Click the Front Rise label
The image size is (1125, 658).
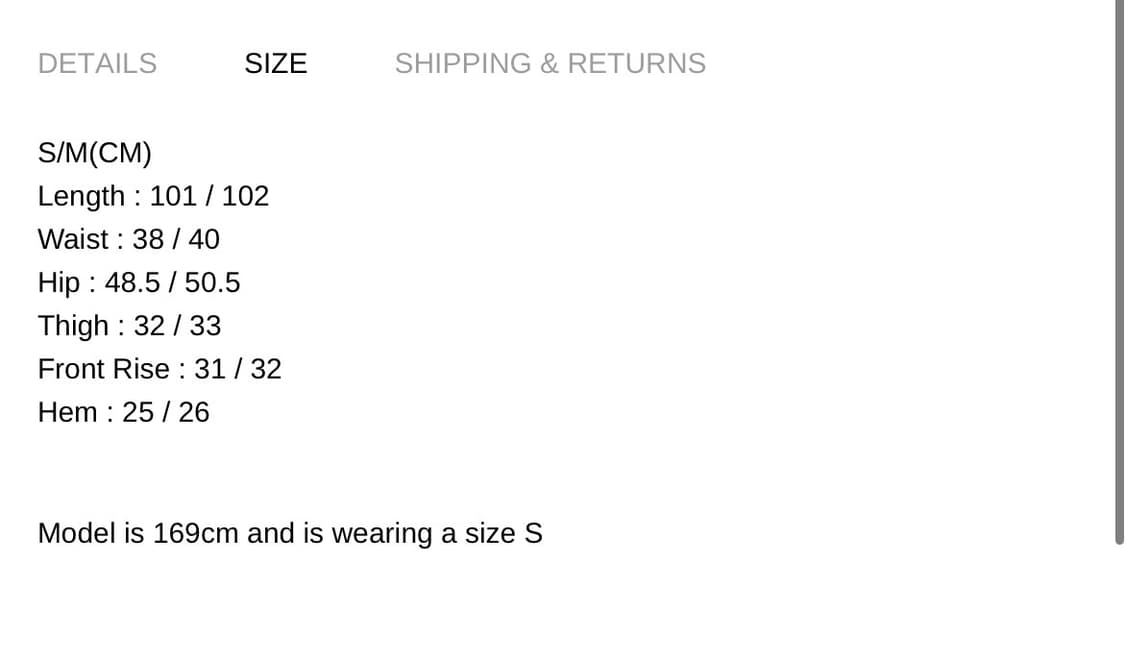(103, 370)
